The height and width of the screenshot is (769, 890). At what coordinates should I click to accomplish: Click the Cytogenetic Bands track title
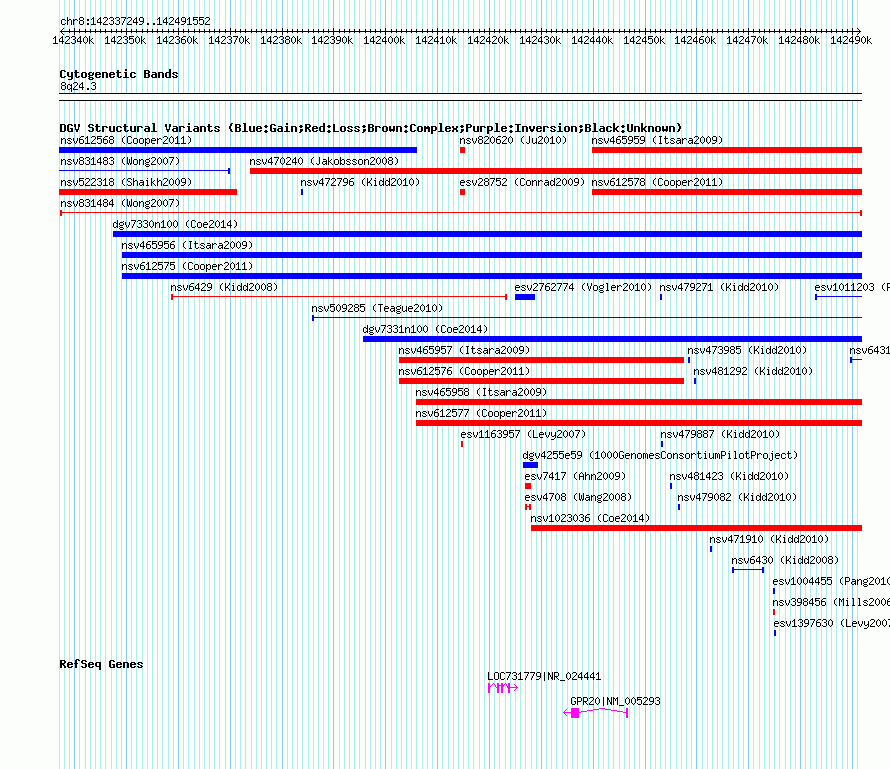119,74
